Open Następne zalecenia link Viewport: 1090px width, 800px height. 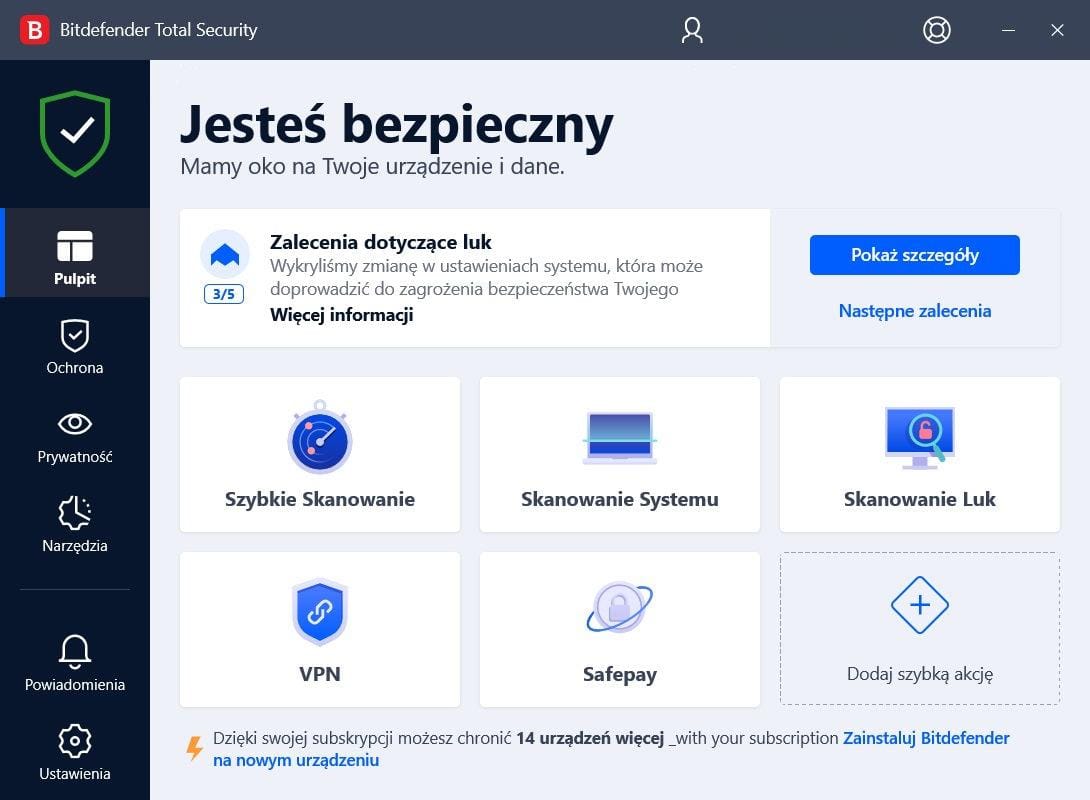coord(914,311)
